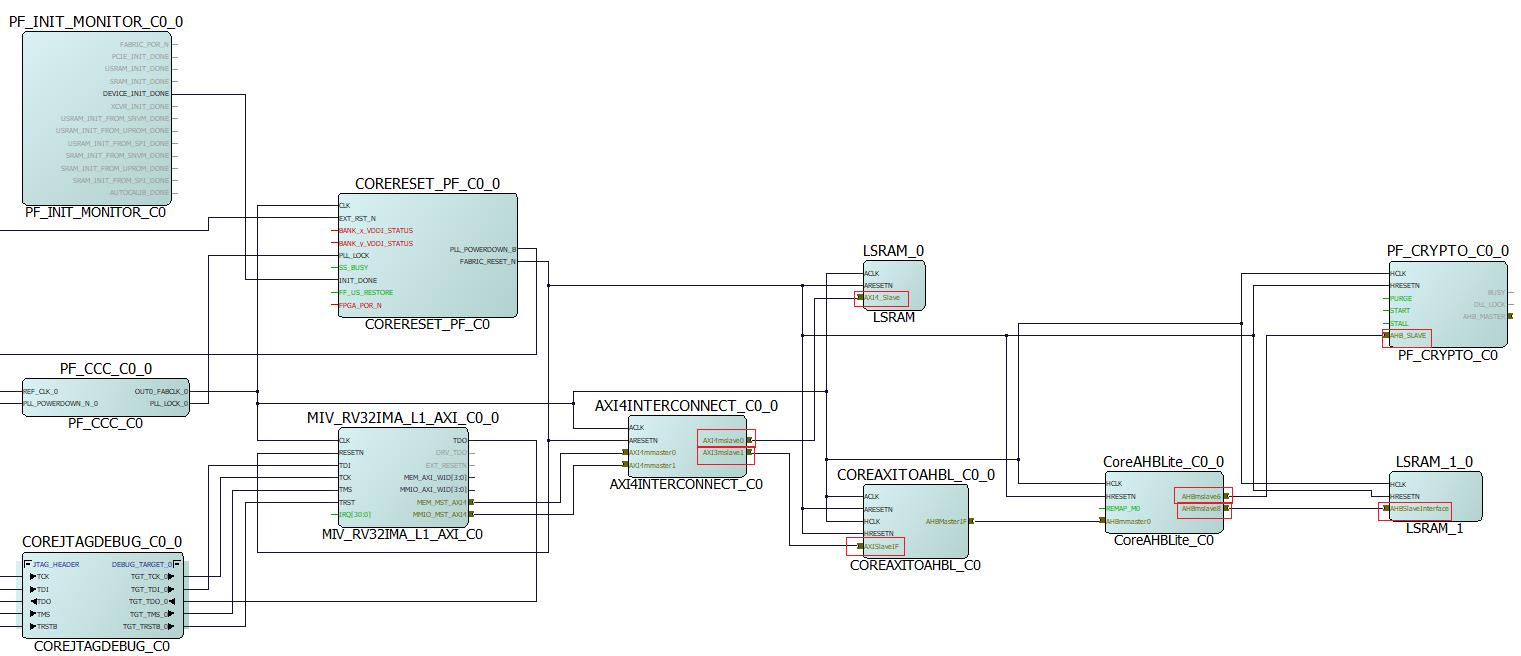The height and width of the screenshot is (656, 1521).
Task: Click the DRV_TDO pin
Action: (452, 452)
